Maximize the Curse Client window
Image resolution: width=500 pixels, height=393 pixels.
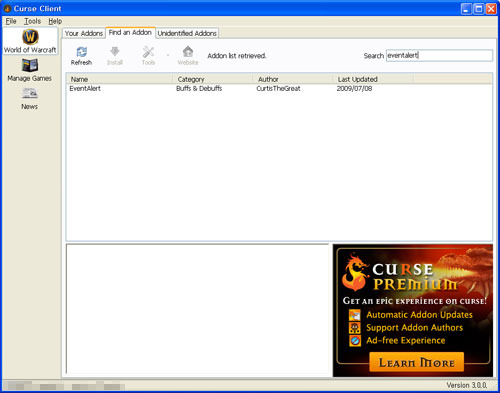pos(479,9)
